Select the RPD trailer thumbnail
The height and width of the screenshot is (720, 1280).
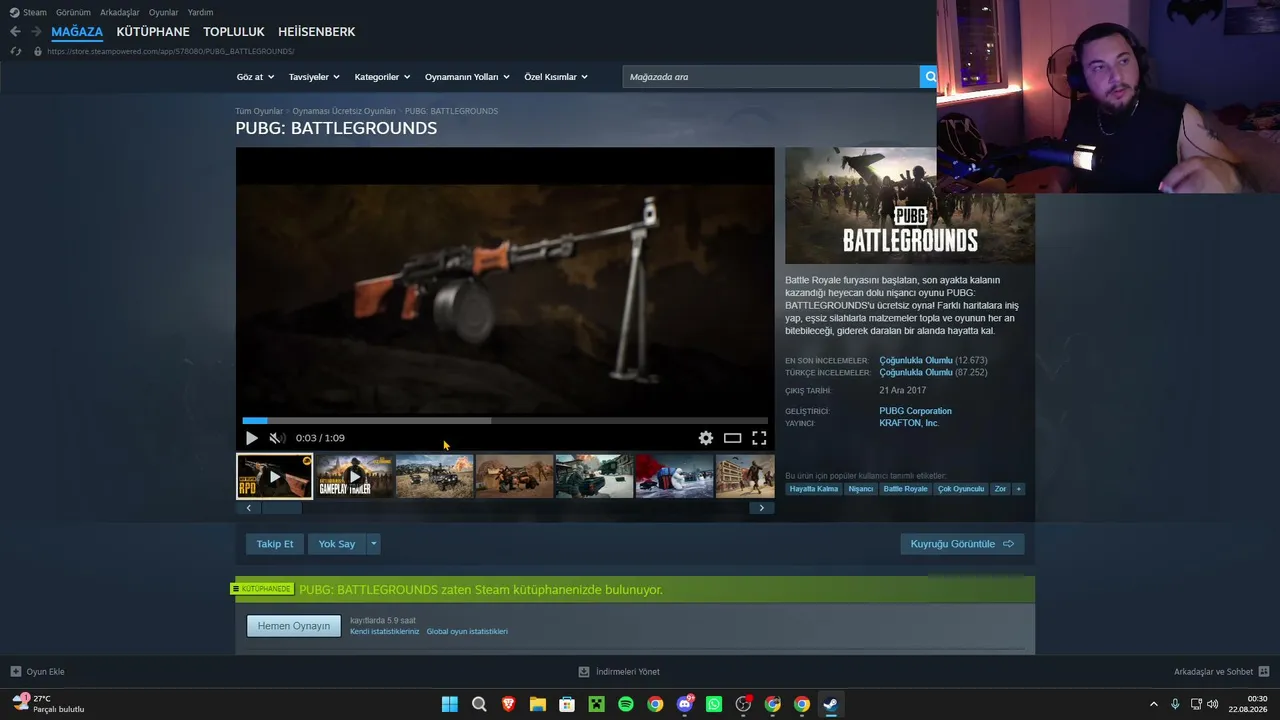(x=274, y=476)
